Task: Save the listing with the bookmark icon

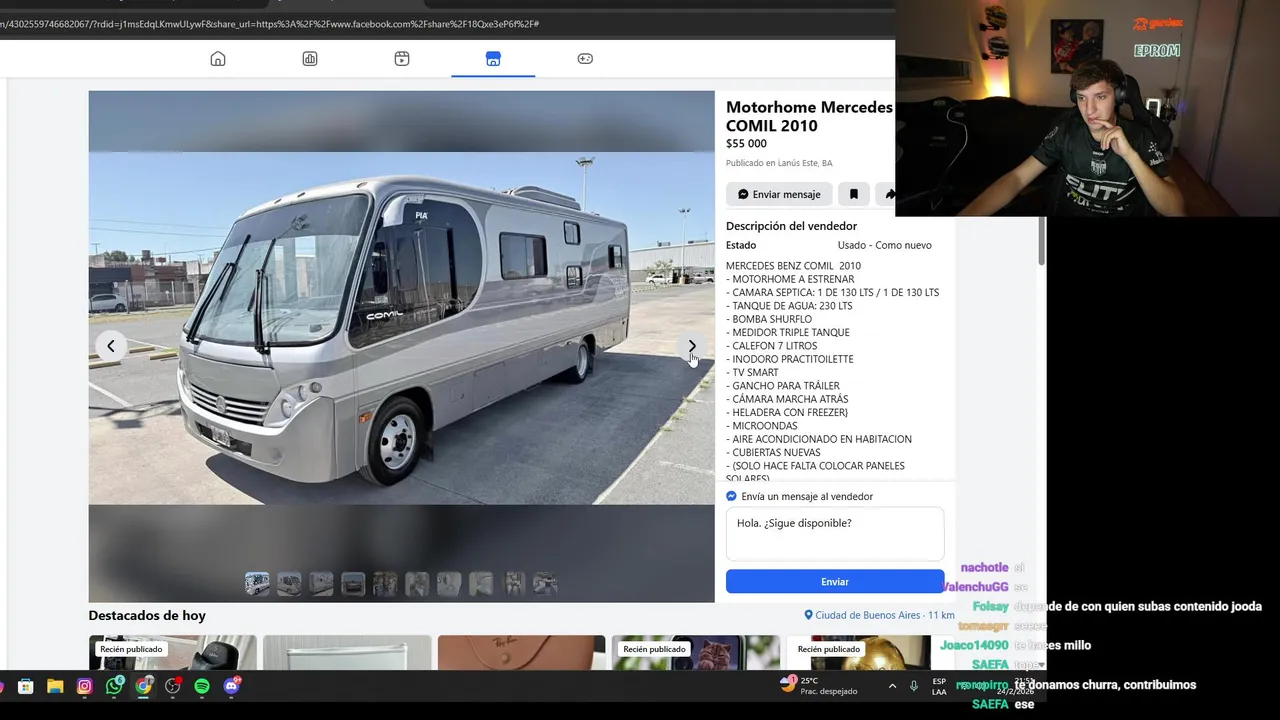Action: [853, 194]
